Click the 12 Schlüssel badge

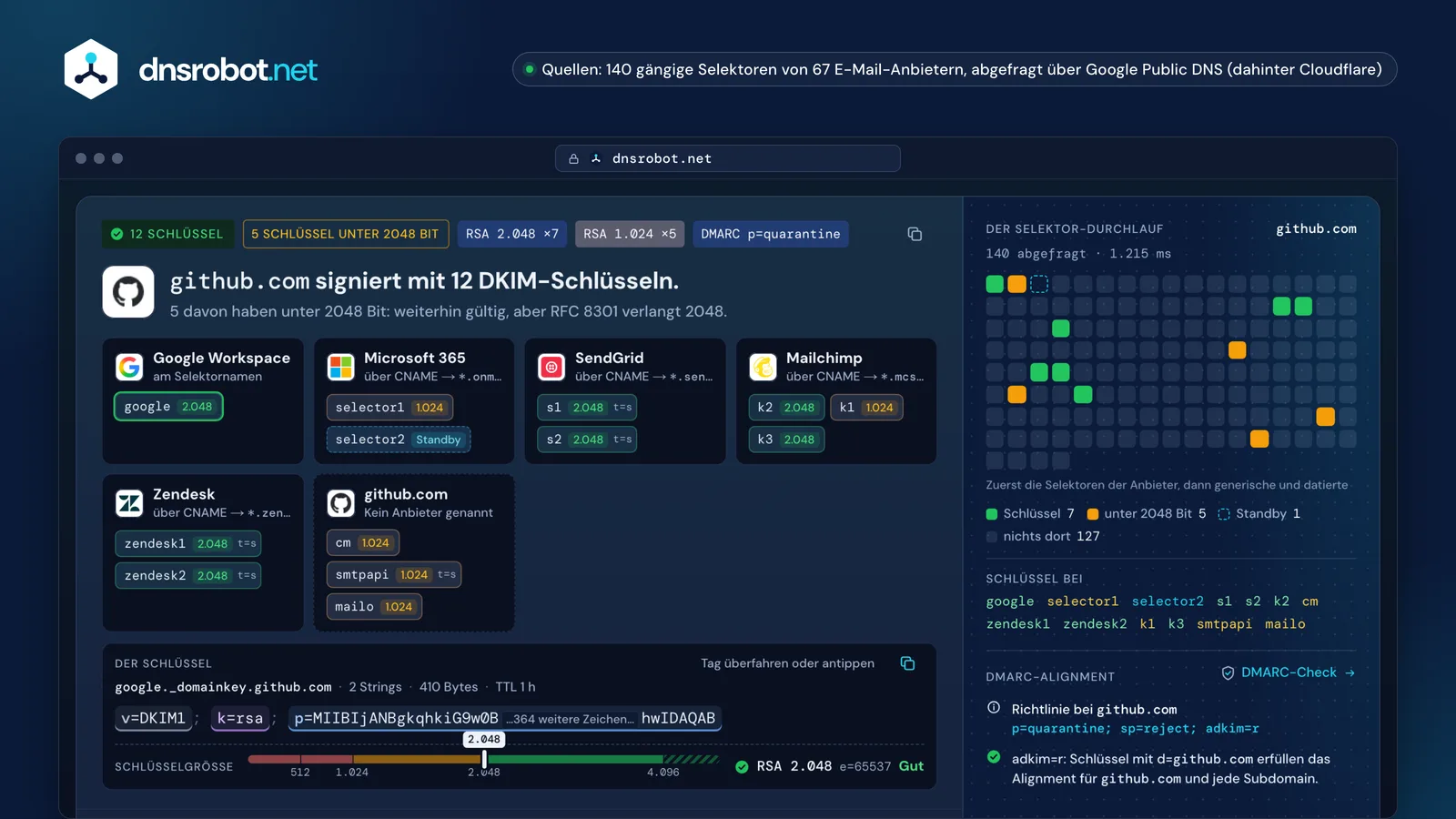167,234
